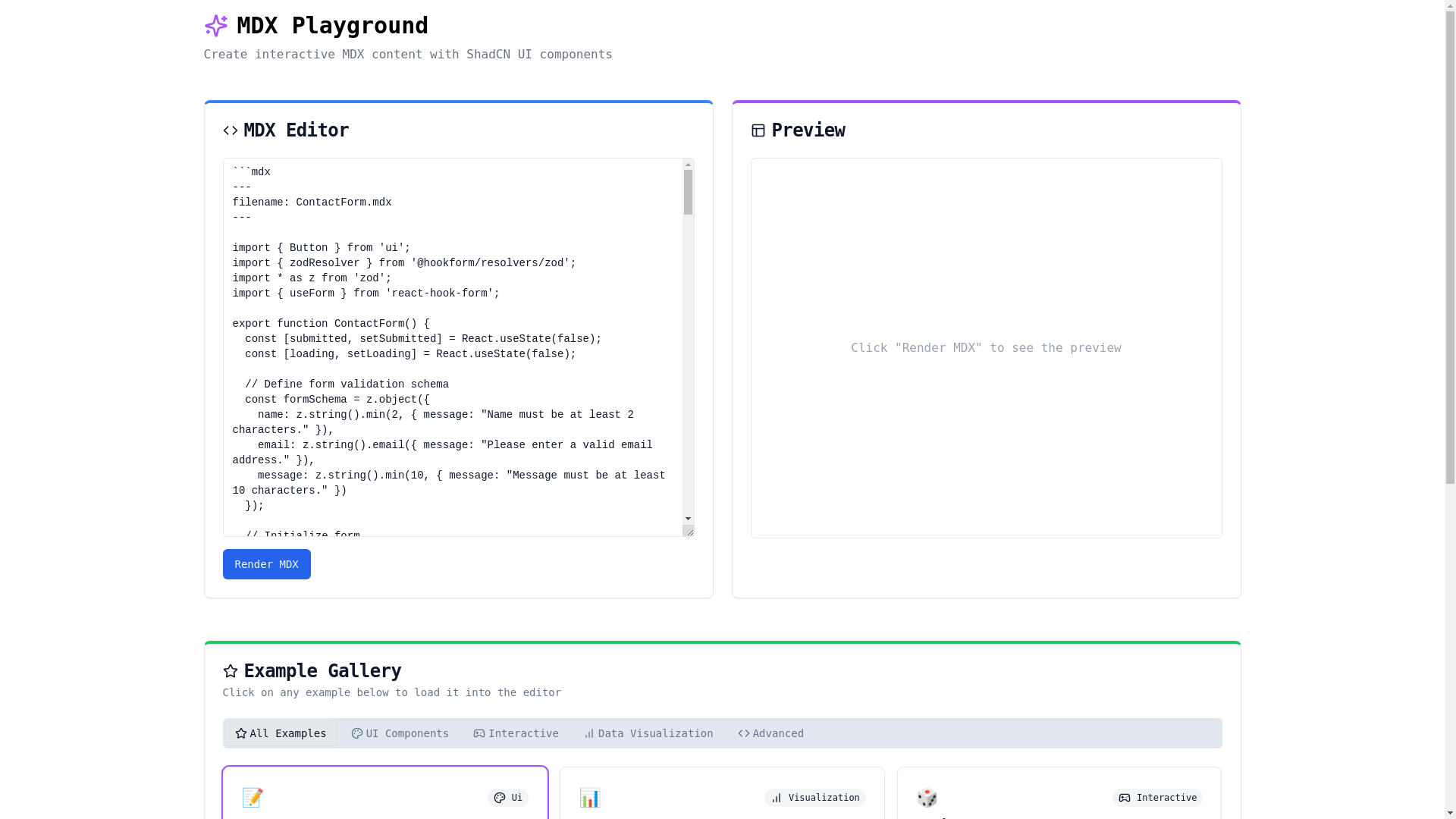Image resolution: width=1456 pixels, height=819 pixels.
Task: Switch to the Data Visualization tab
Action: [648, 733]
